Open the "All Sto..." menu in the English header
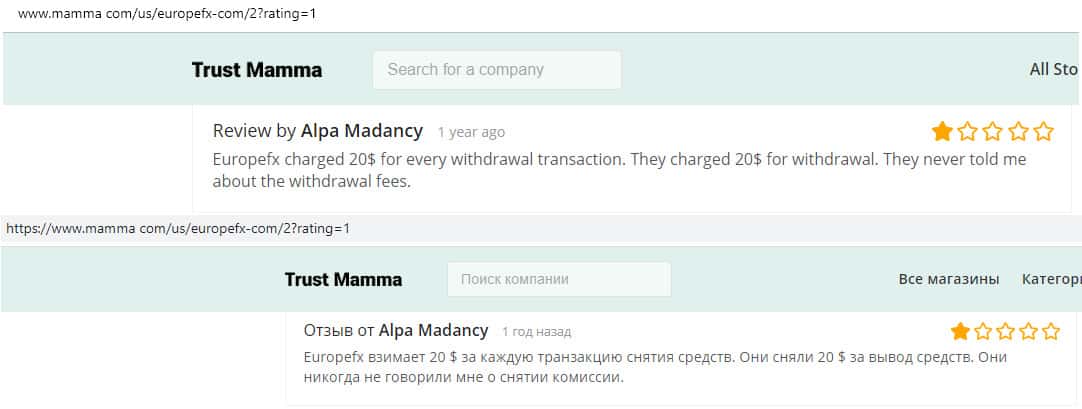This screenshot has width=1082, height=409. [1053, 70]
